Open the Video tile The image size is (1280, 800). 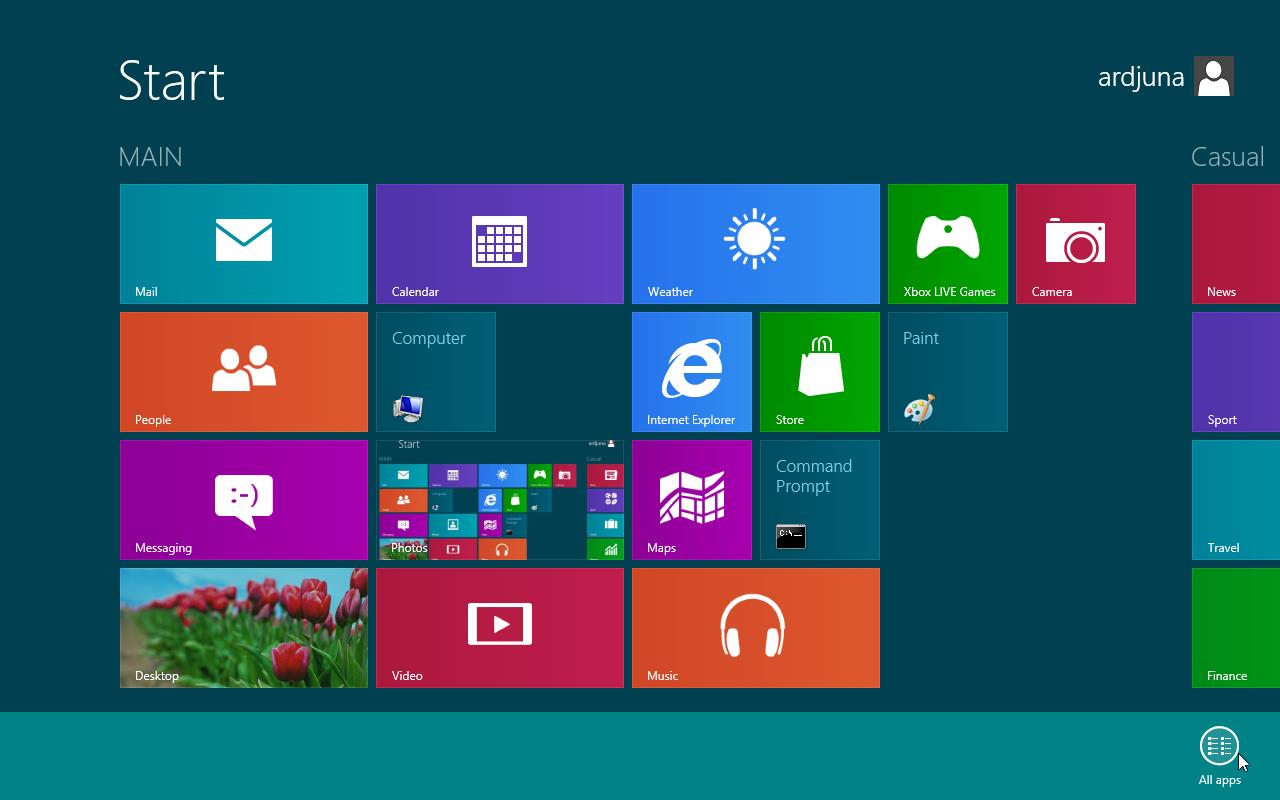(x=500, y=628)
